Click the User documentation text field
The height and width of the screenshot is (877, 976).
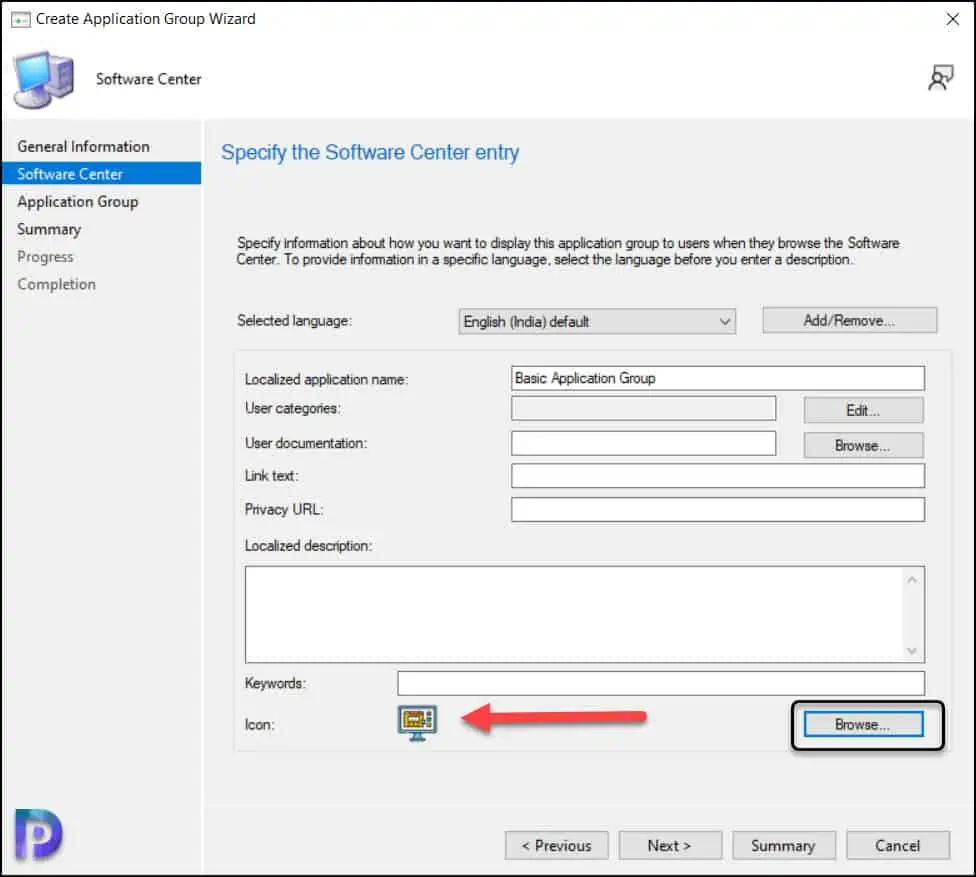coord(644,443)
